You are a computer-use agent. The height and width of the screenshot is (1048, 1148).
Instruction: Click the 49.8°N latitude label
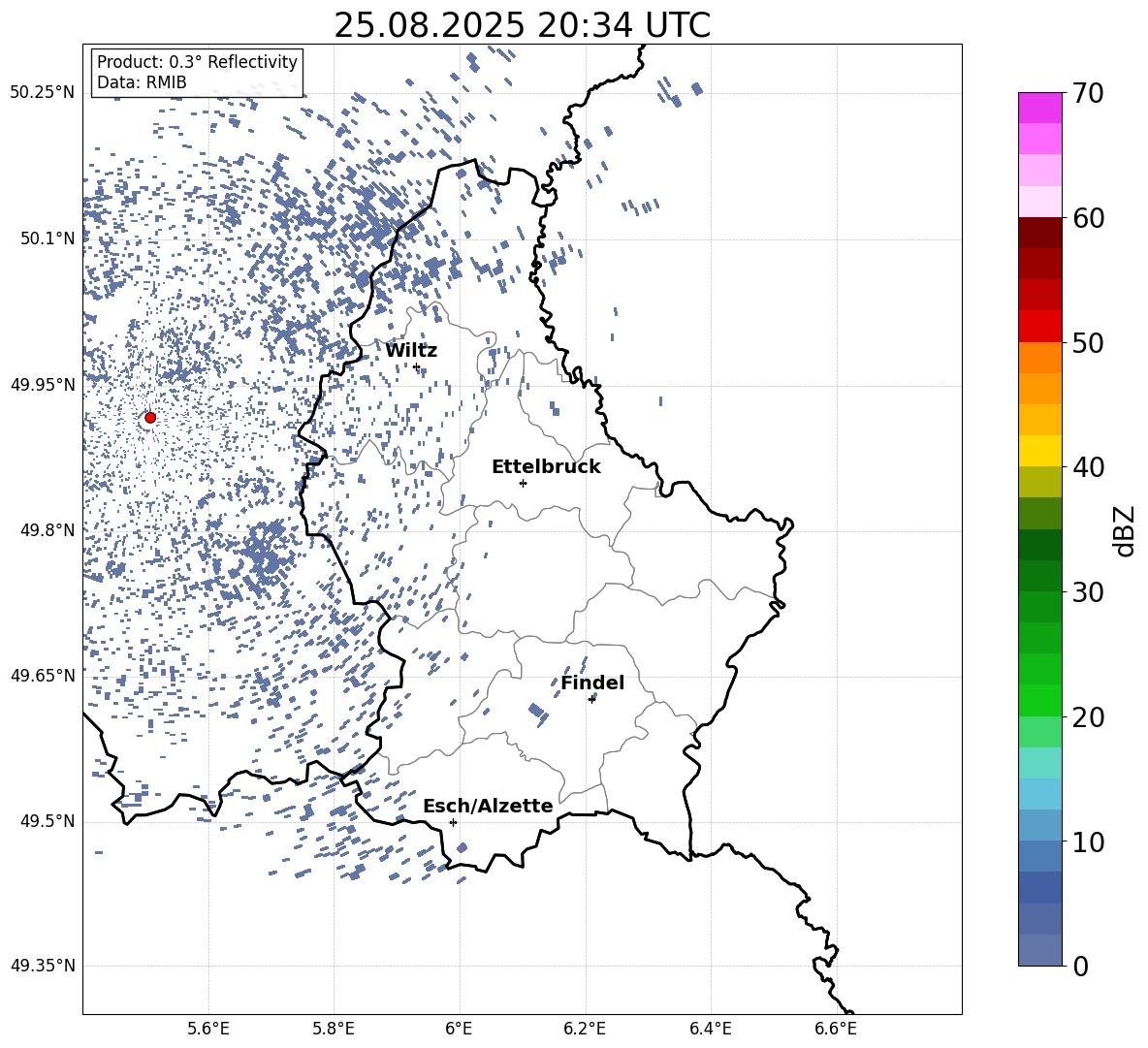pos(48,530)
